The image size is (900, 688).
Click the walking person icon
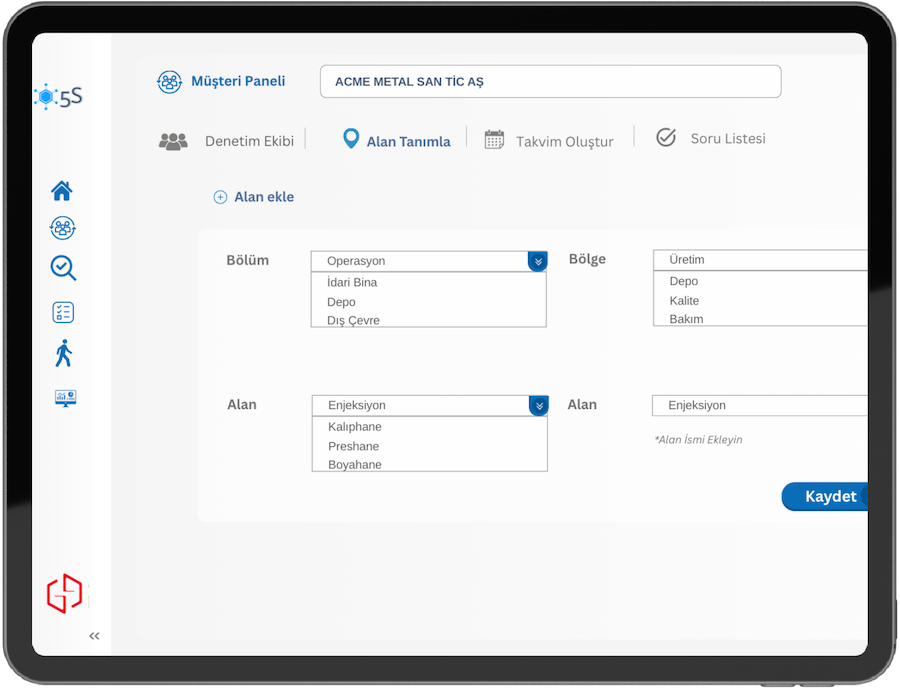pos(64,353)
